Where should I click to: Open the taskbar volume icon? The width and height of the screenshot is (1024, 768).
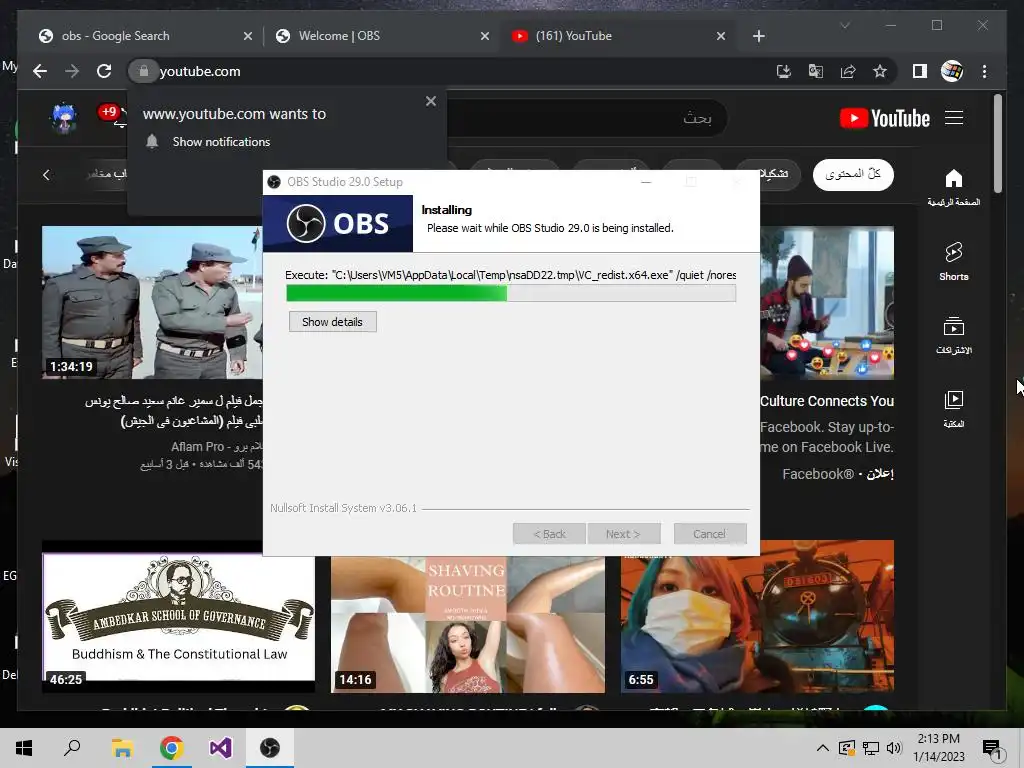point(894,748)
